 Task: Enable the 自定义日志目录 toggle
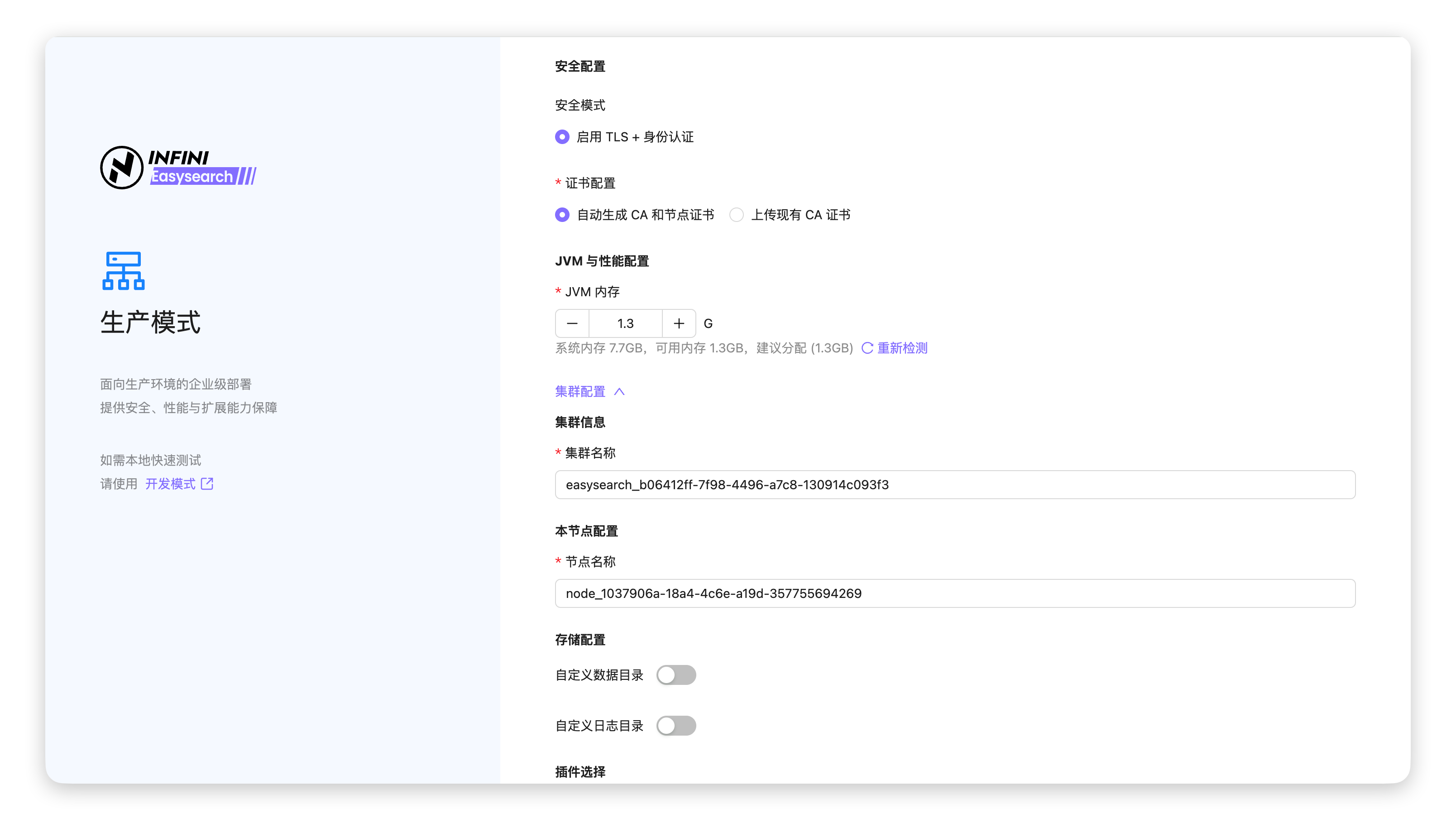tap(676, 726)
